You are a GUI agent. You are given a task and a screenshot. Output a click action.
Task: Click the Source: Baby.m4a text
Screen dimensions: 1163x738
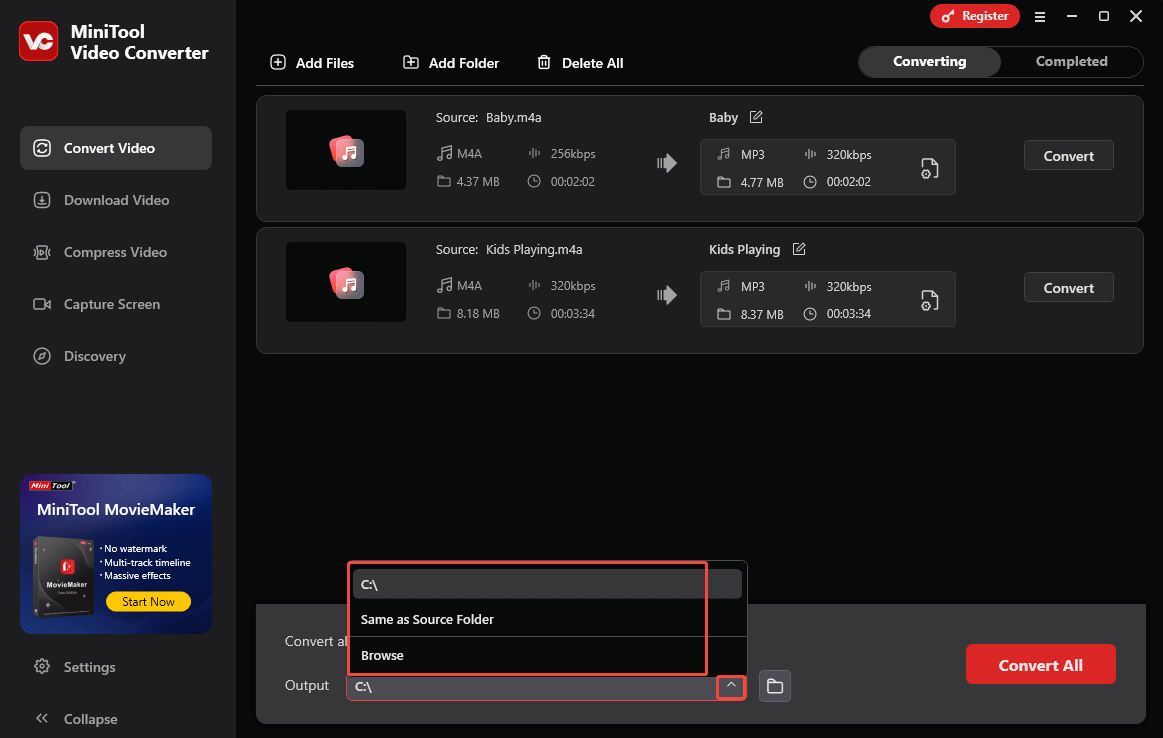tap(488, 117)
